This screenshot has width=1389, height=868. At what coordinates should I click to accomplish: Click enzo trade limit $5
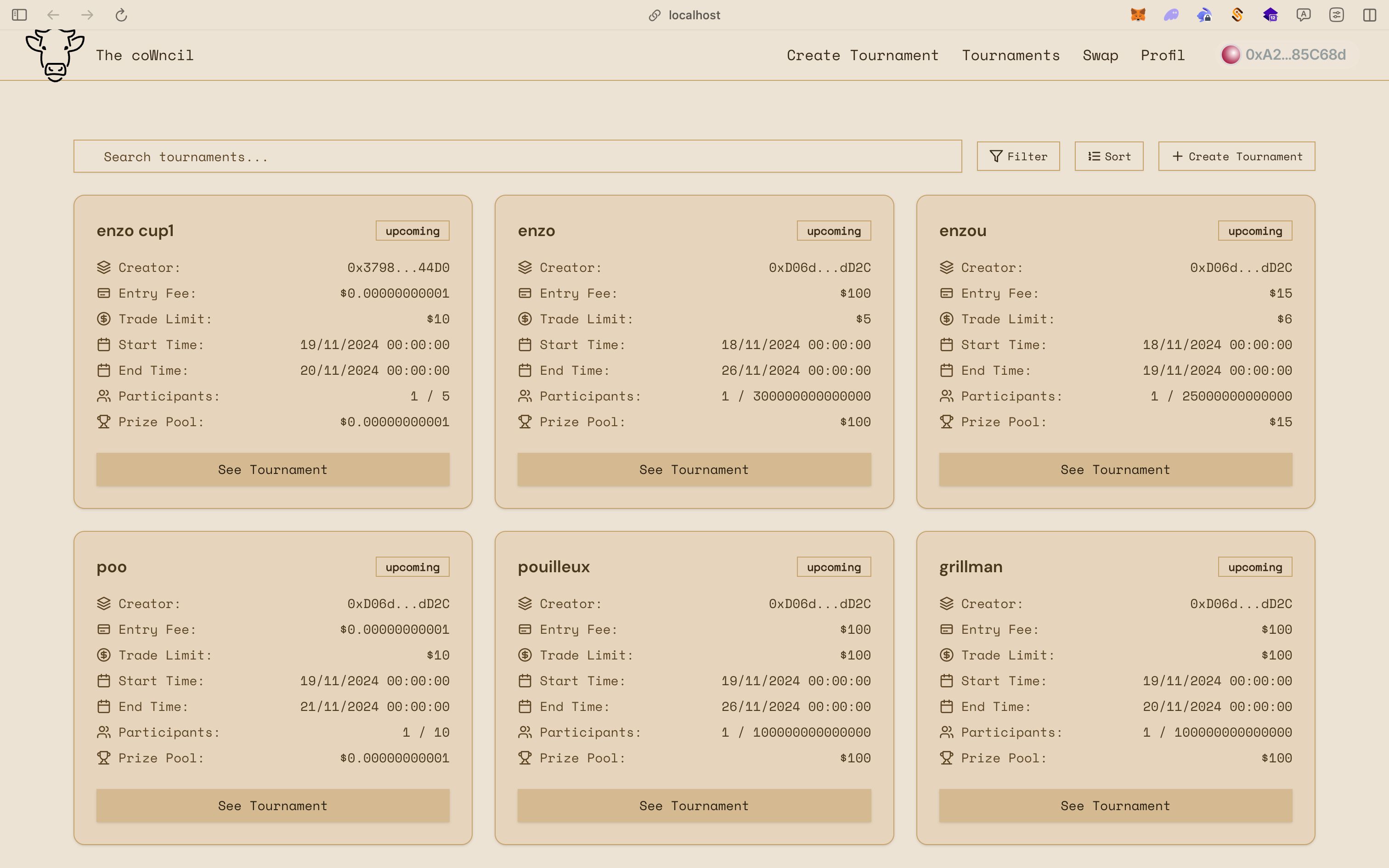click(x=863, y=319)
